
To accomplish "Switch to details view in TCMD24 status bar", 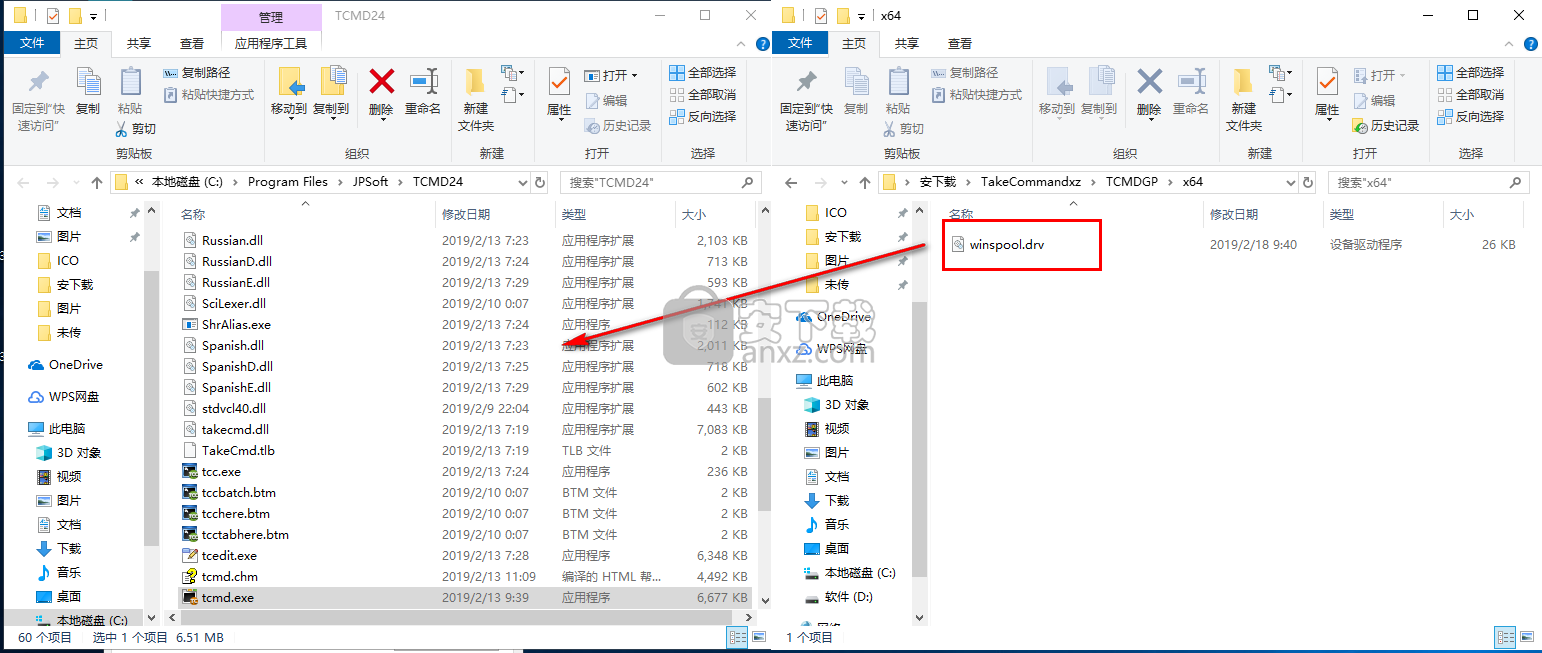I will point(736,637).
